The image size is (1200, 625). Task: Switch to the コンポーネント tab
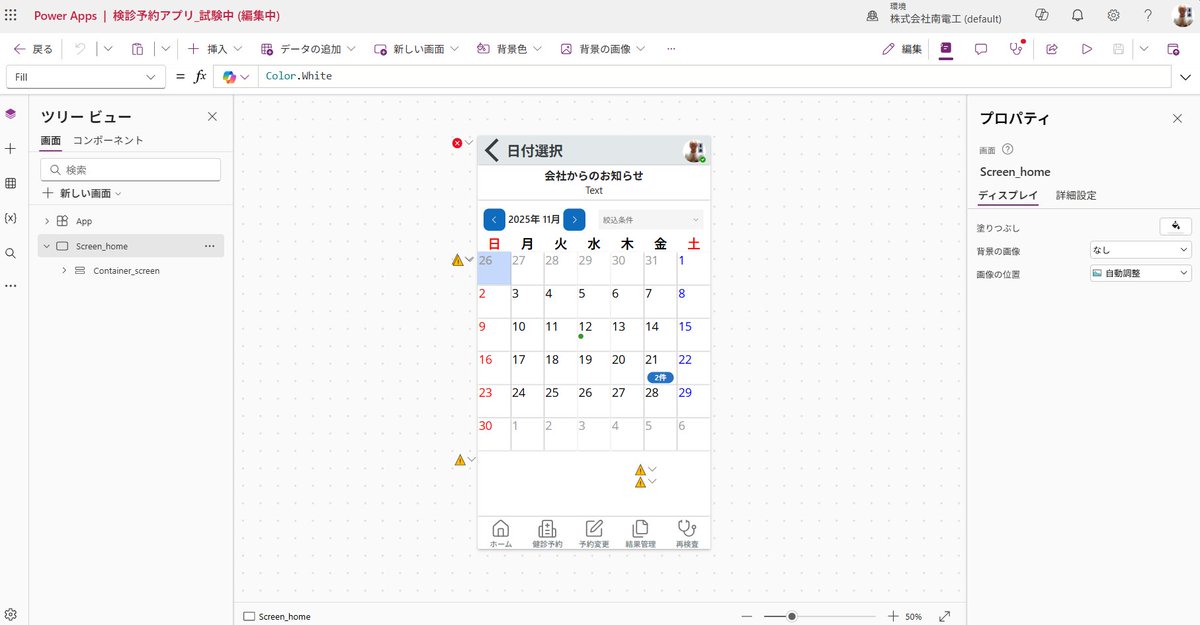coord(105,141)
